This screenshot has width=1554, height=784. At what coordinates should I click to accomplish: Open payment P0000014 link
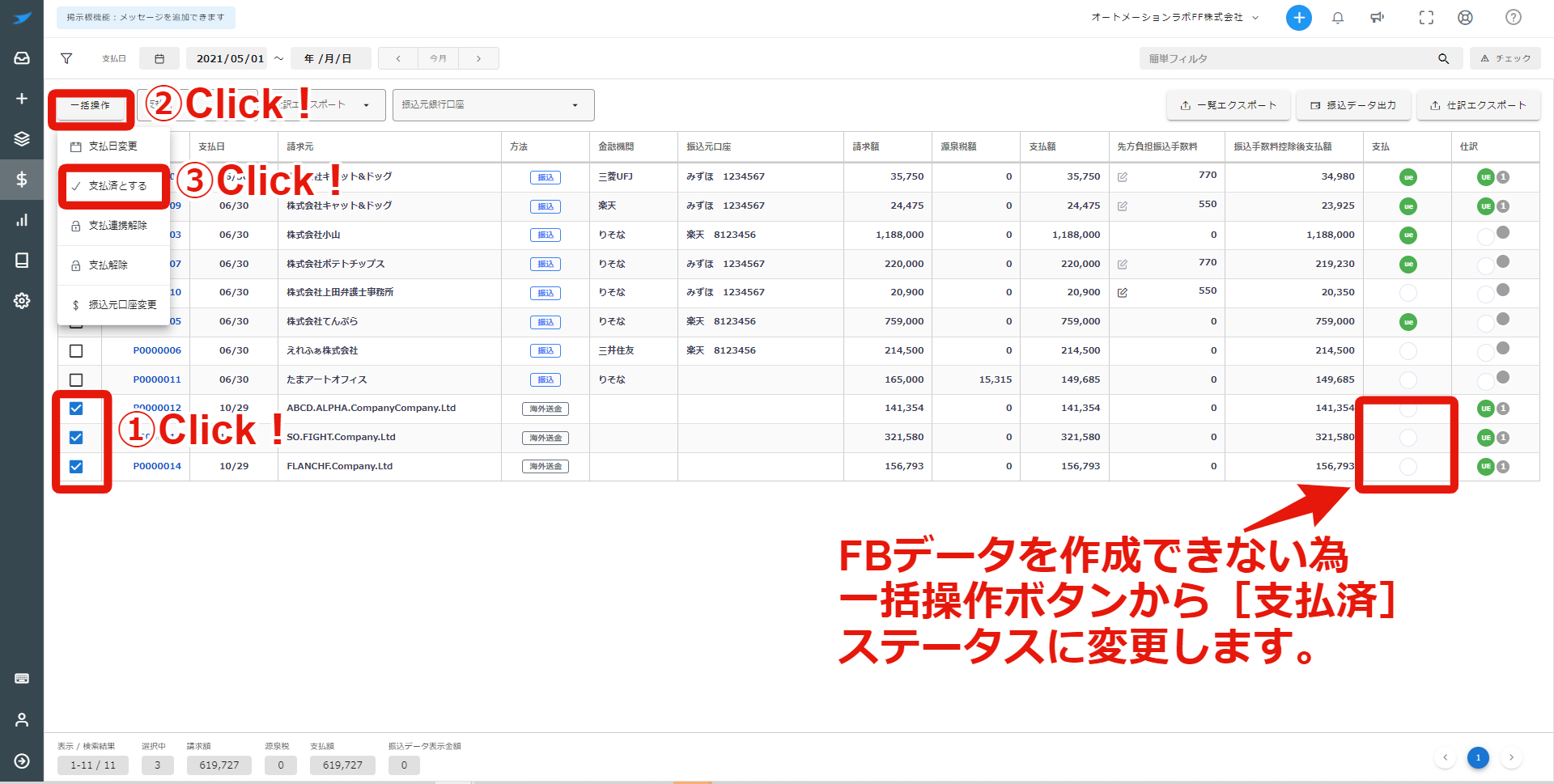coord(157,466)
